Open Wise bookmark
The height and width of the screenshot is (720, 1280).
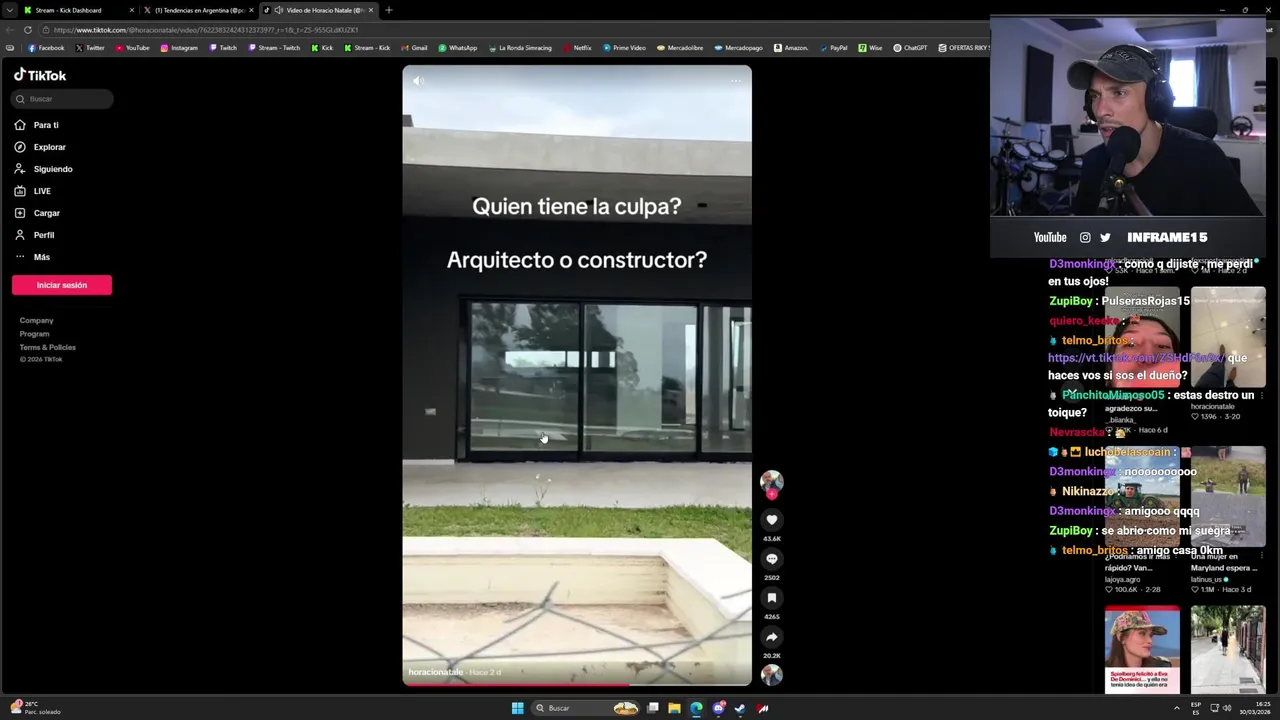870,48
